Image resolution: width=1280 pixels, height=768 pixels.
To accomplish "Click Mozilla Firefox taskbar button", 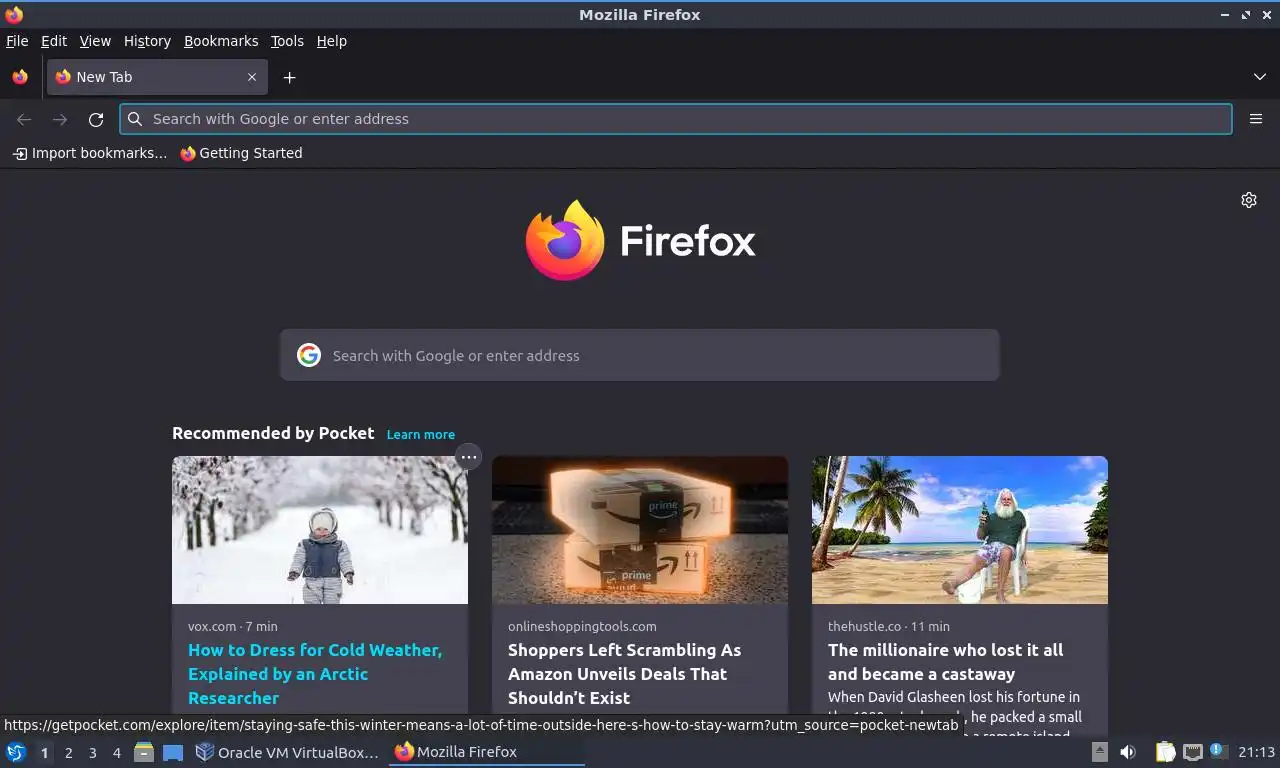I will (x=487, y=752).
